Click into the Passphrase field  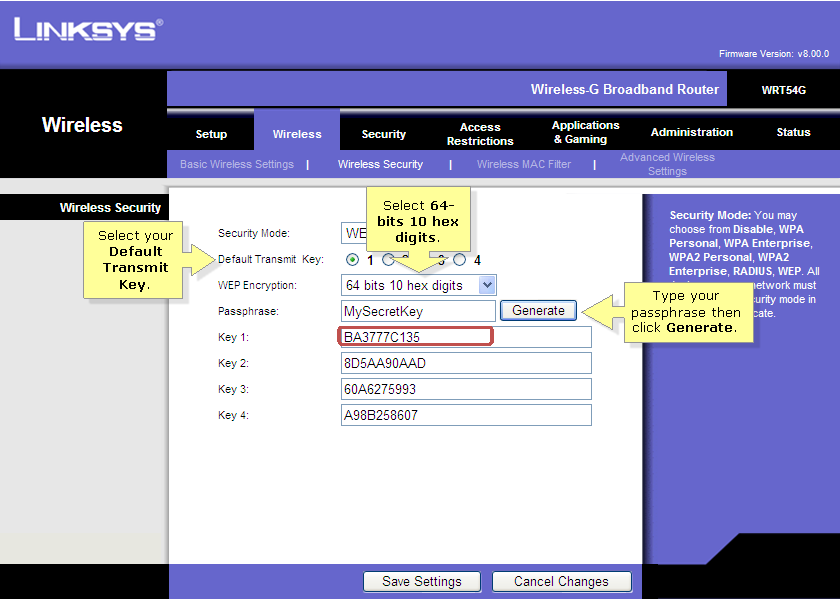[x=418, y=311]
